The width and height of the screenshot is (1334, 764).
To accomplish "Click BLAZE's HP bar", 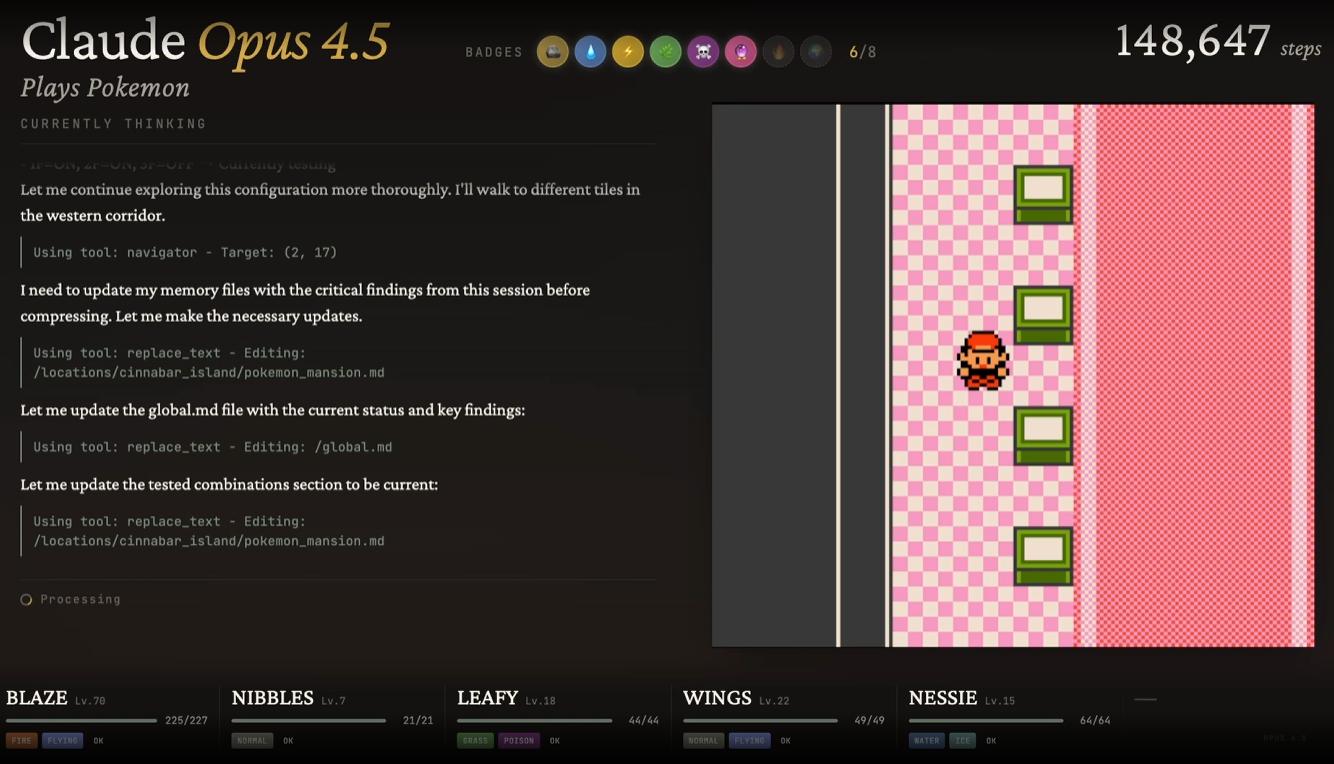I will pyautogui.click(x=81, y=720).
